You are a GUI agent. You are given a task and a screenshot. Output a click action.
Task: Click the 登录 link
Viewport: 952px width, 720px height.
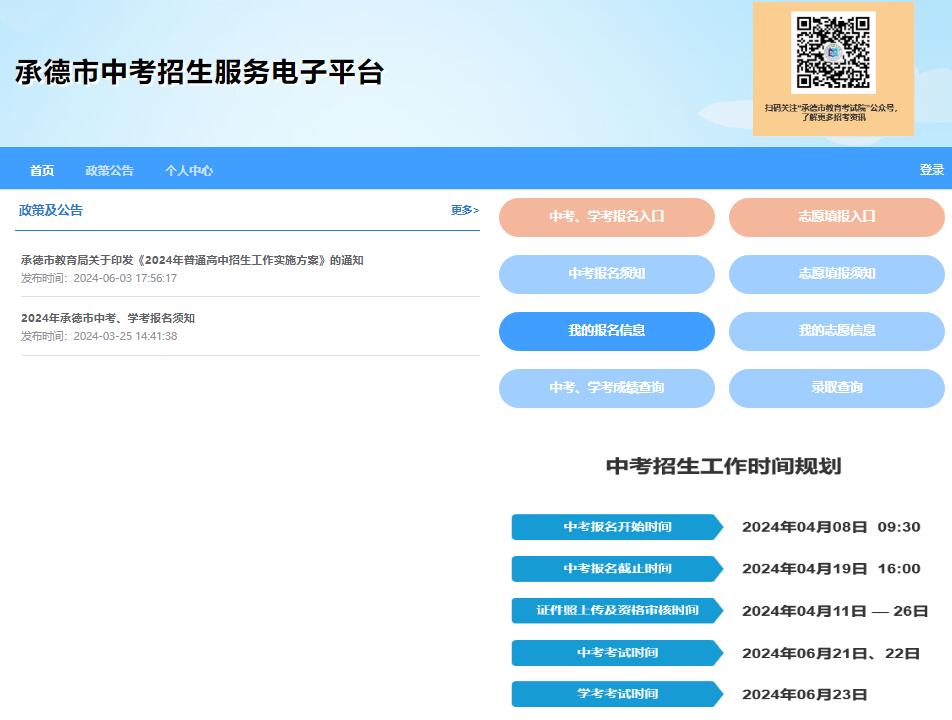(x=931, y=170)
